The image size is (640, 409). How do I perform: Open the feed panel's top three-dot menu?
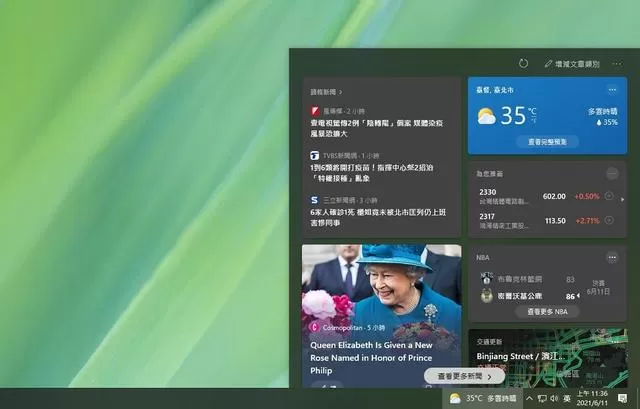click(617, 64)
